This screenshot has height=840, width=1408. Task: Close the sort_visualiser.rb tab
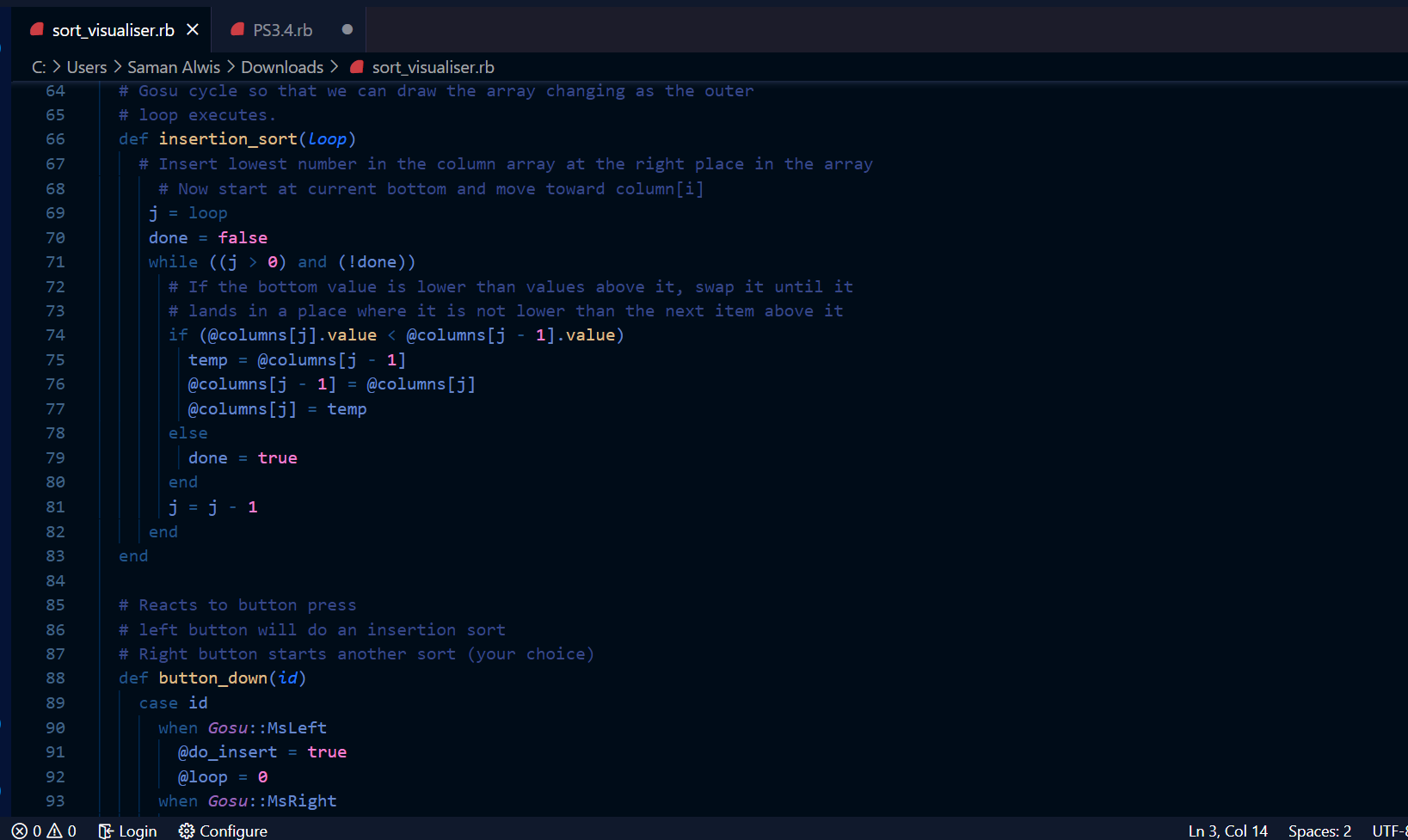[193, 30]
